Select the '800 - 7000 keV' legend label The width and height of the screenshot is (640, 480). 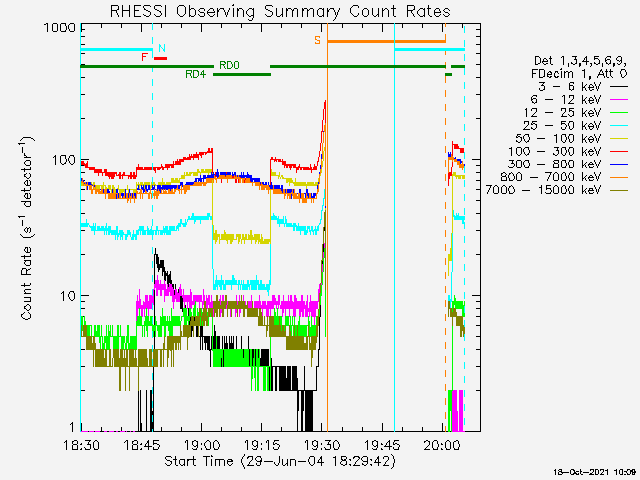click(x=551, y=177)
